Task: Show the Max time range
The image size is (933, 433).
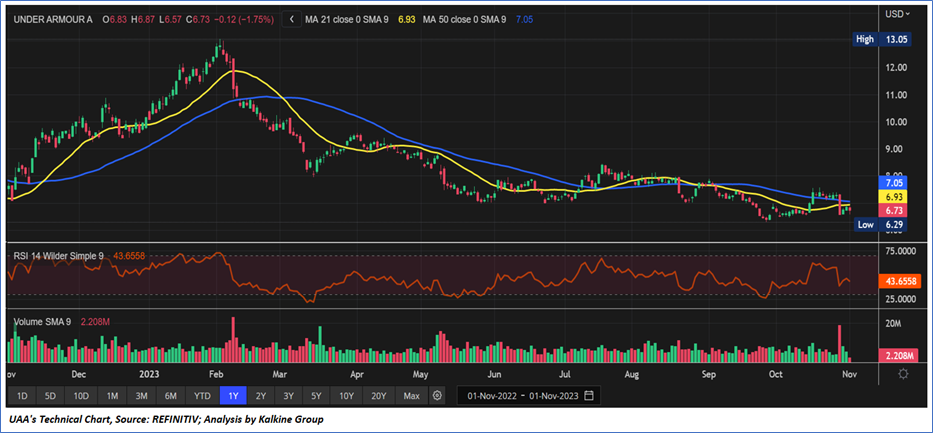Action: [x=411, y=396]
